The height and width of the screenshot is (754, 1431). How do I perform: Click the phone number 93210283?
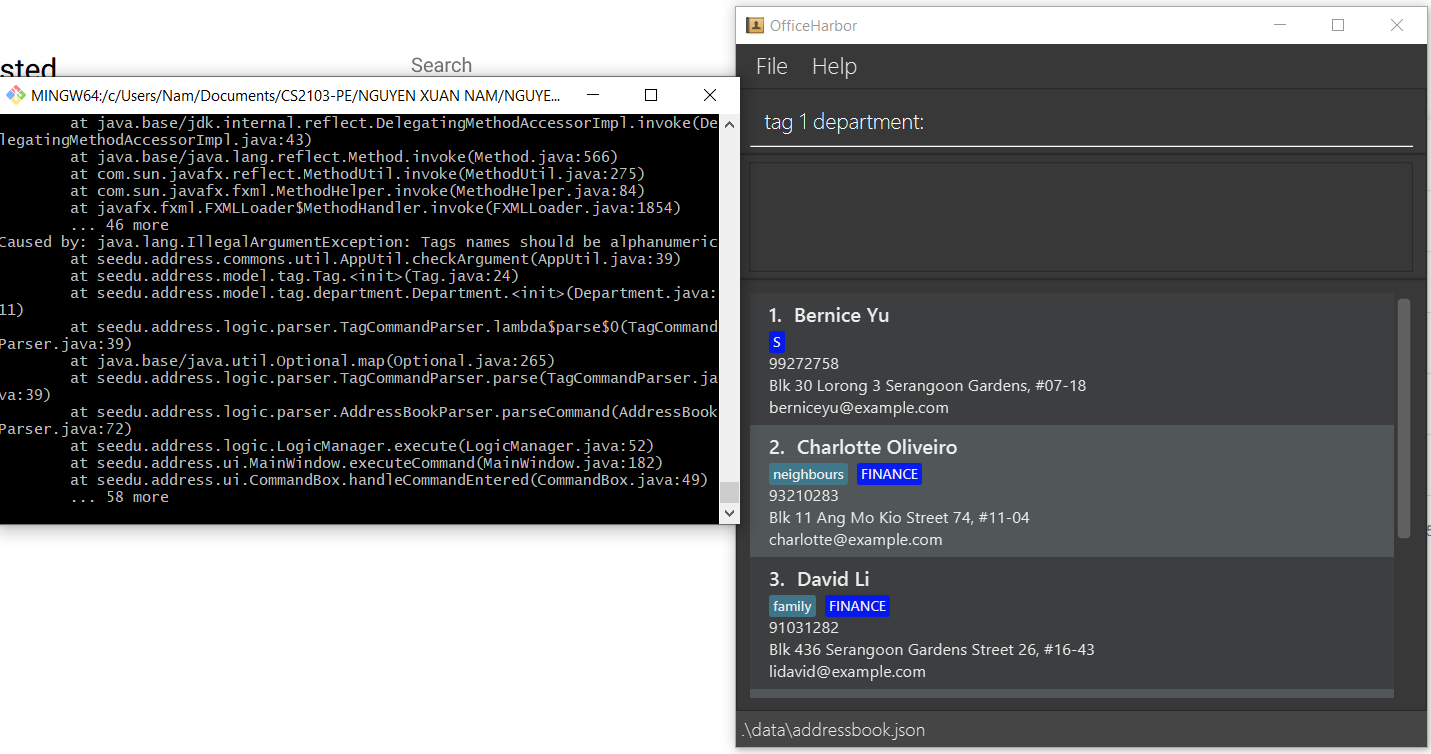coord(804,495)
